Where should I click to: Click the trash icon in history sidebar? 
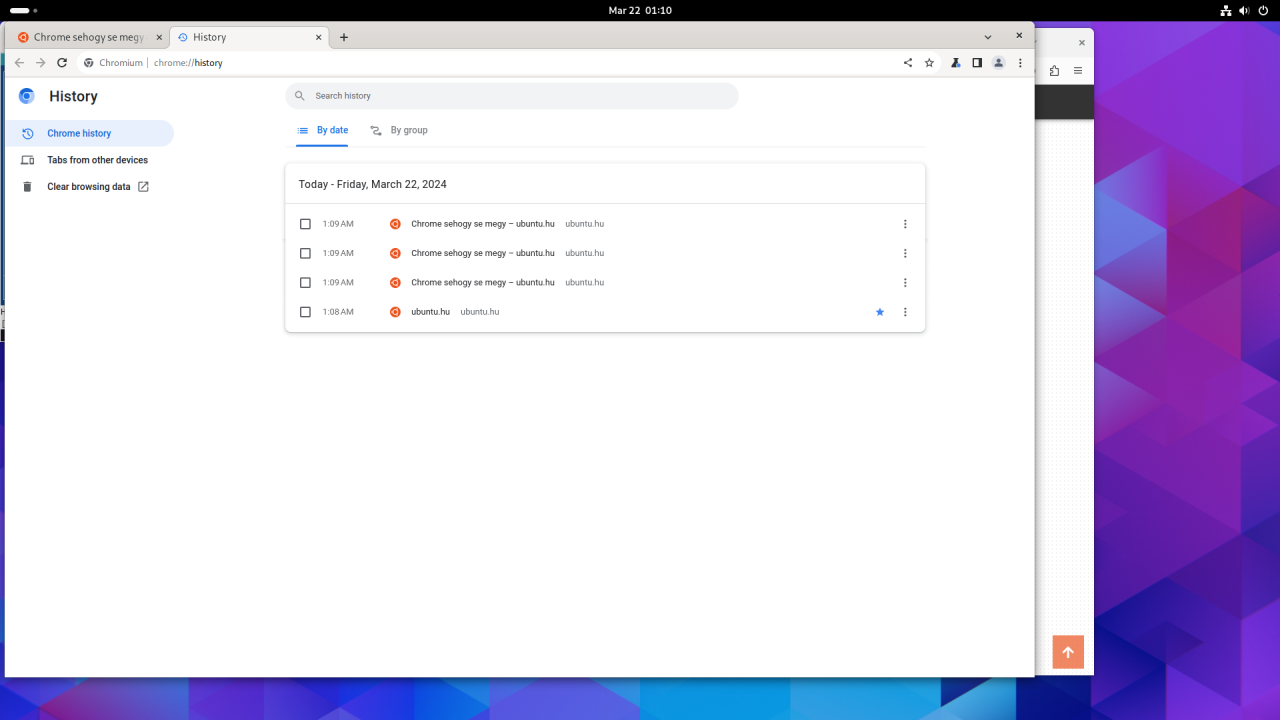coord(27,187)
